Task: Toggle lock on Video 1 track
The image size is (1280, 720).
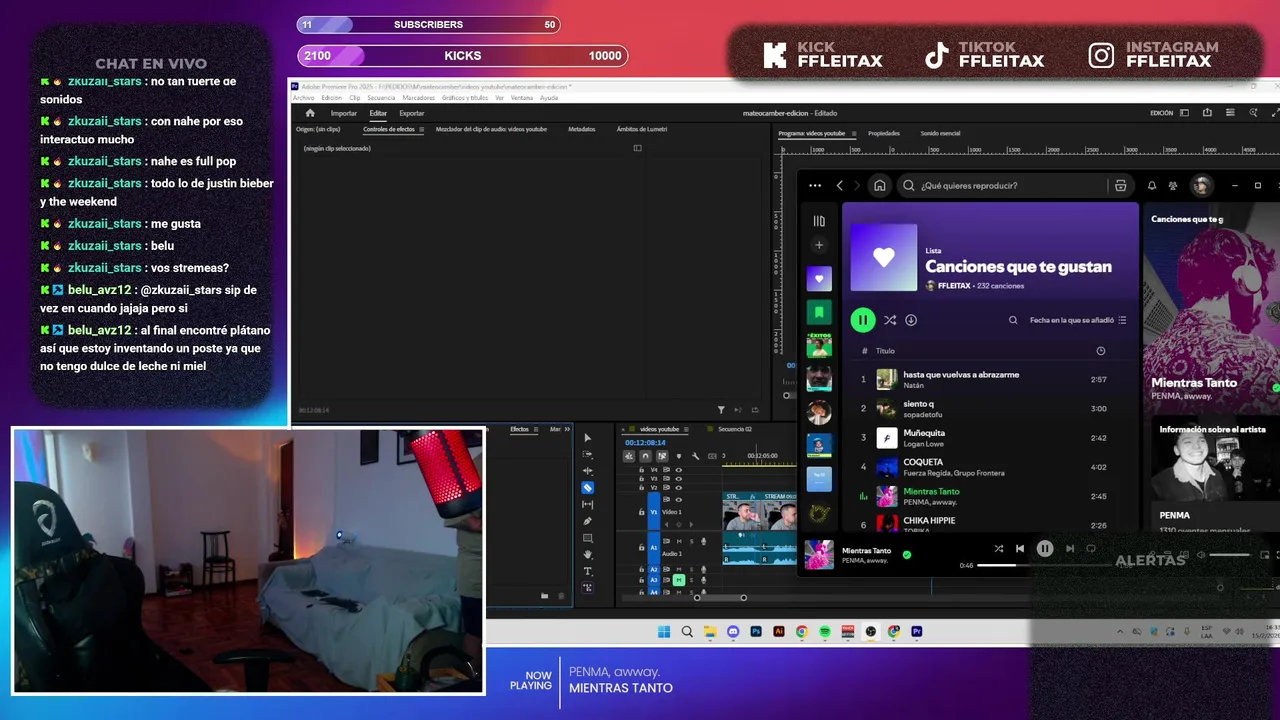Action: coord(643,511)
